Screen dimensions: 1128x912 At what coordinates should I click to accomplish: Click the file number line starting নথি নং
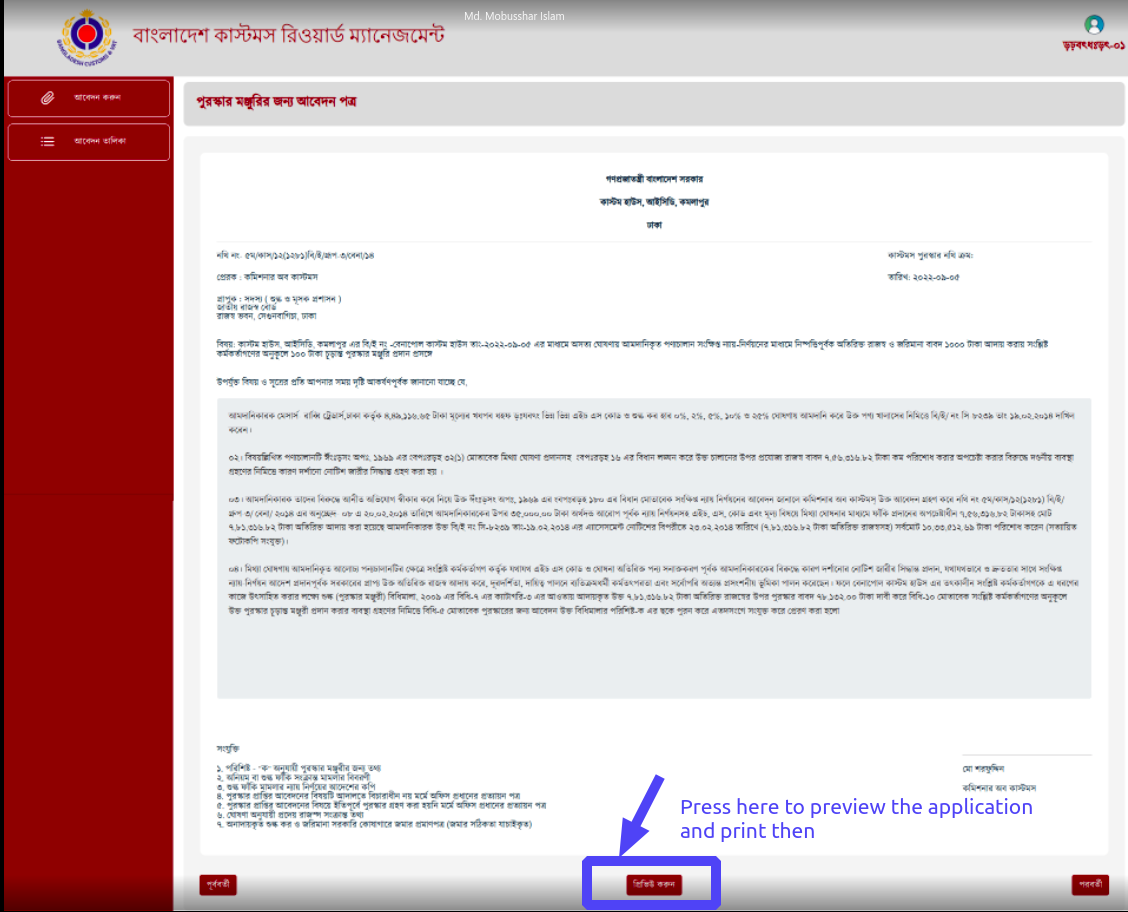[295, 255]
